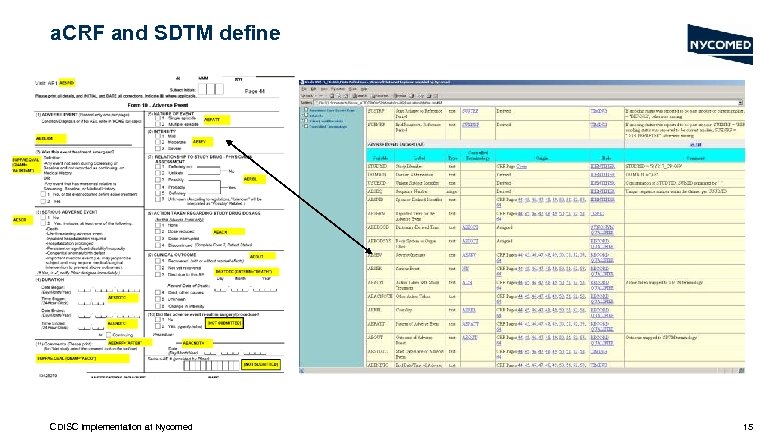Open the codelist link in AEREL row
This screenshot has height=439, width=780.
(469, 310)
